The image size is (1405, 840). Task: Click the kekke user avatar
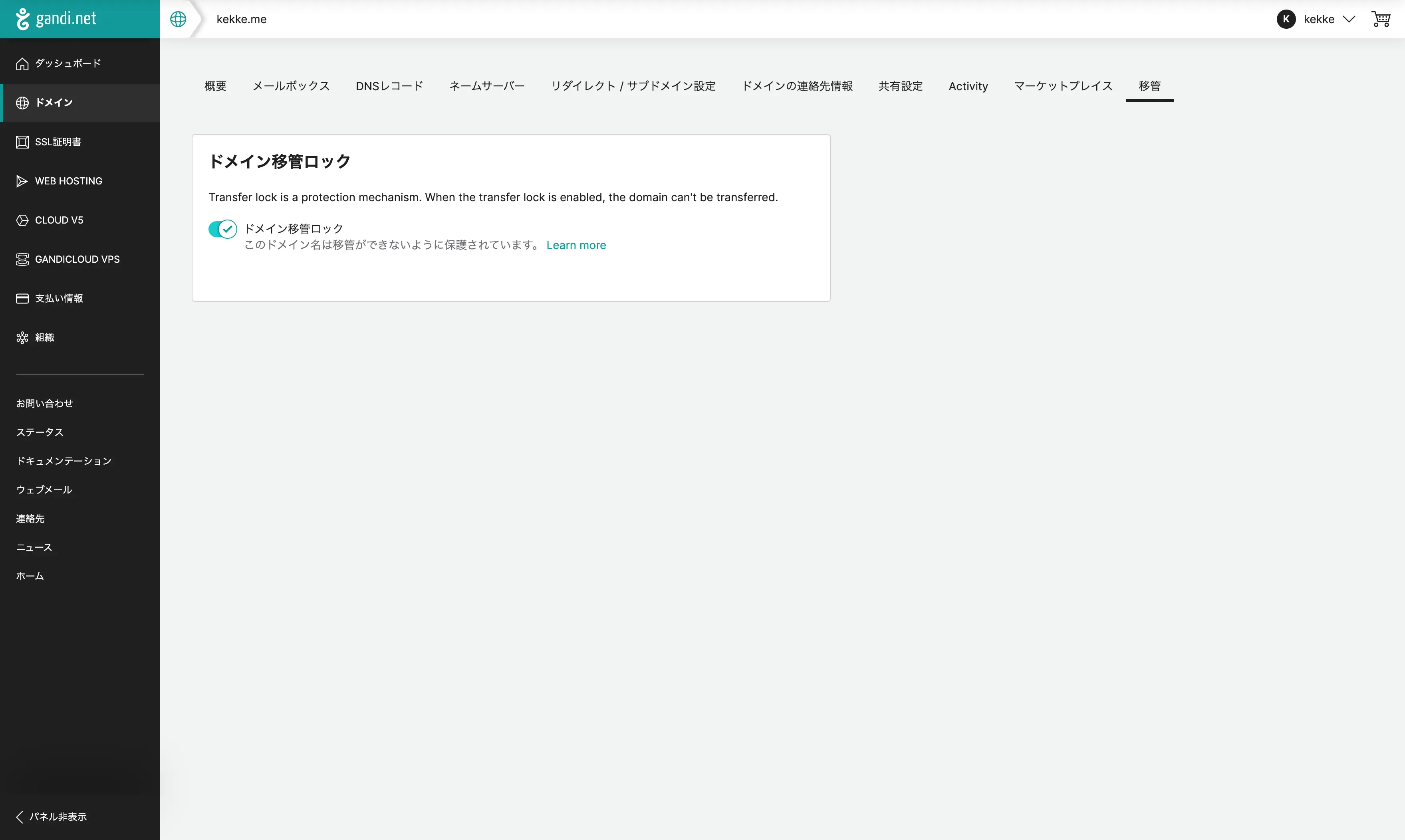1286,19
